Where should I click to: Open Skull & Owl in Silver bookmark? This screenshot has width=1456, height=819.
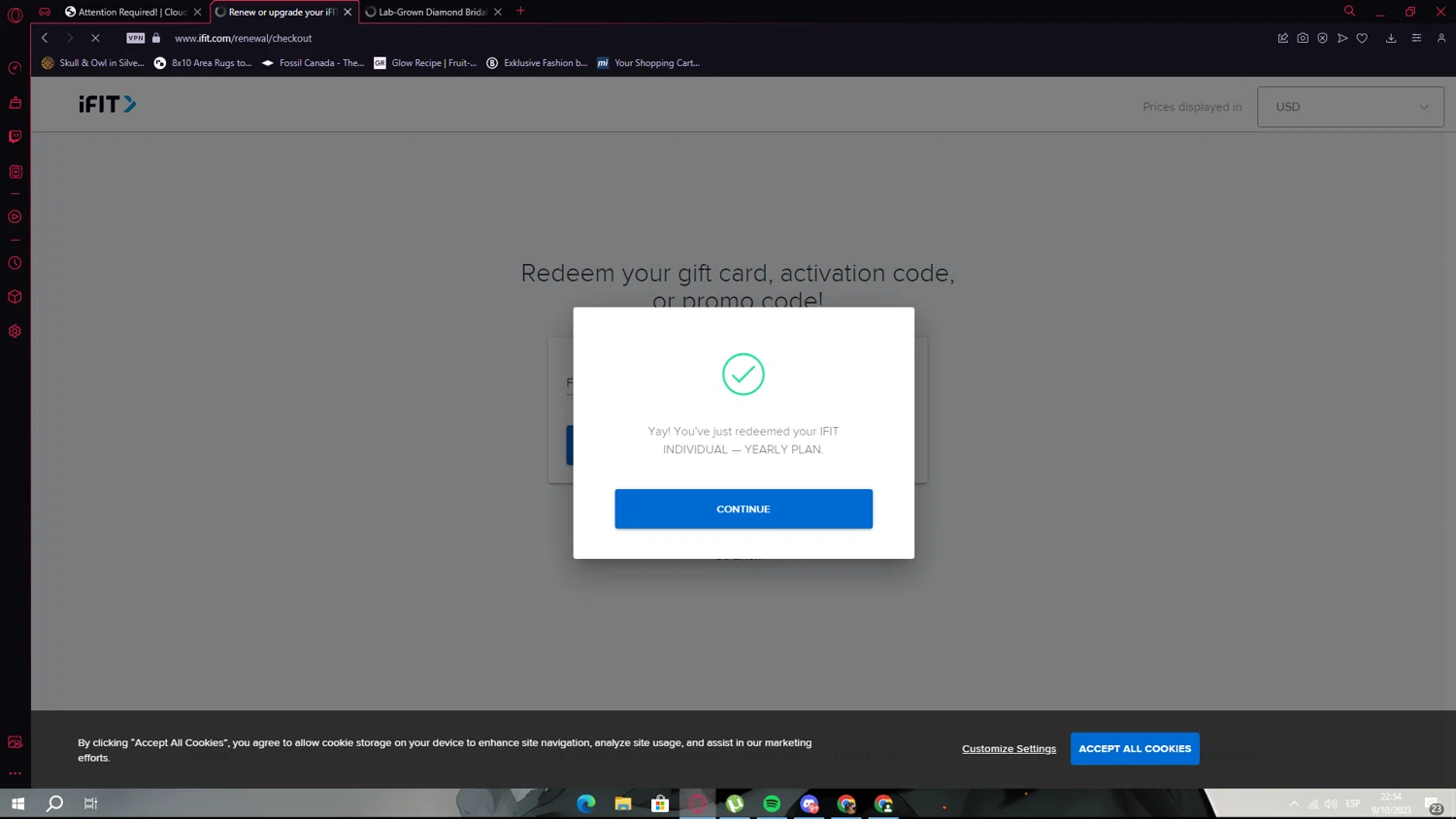coord(92,63)
